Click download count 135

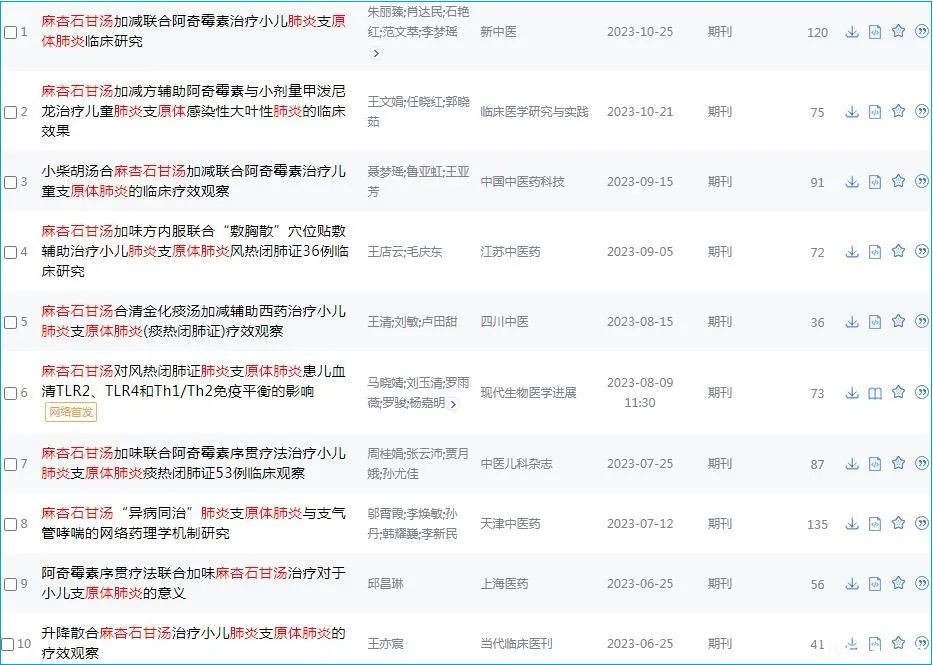817,525
